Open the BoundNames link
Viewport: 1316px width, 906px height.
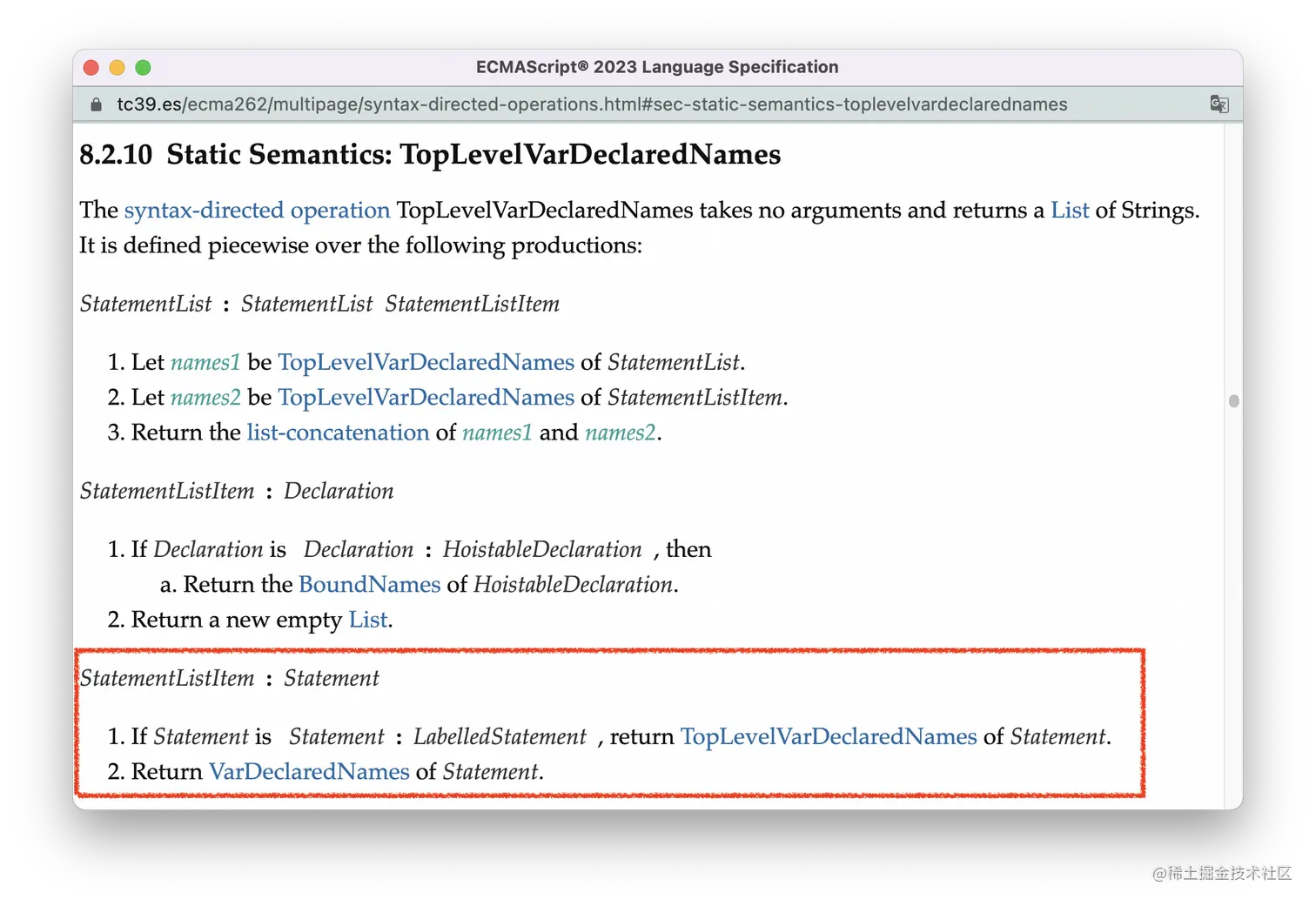click(370, 584)
